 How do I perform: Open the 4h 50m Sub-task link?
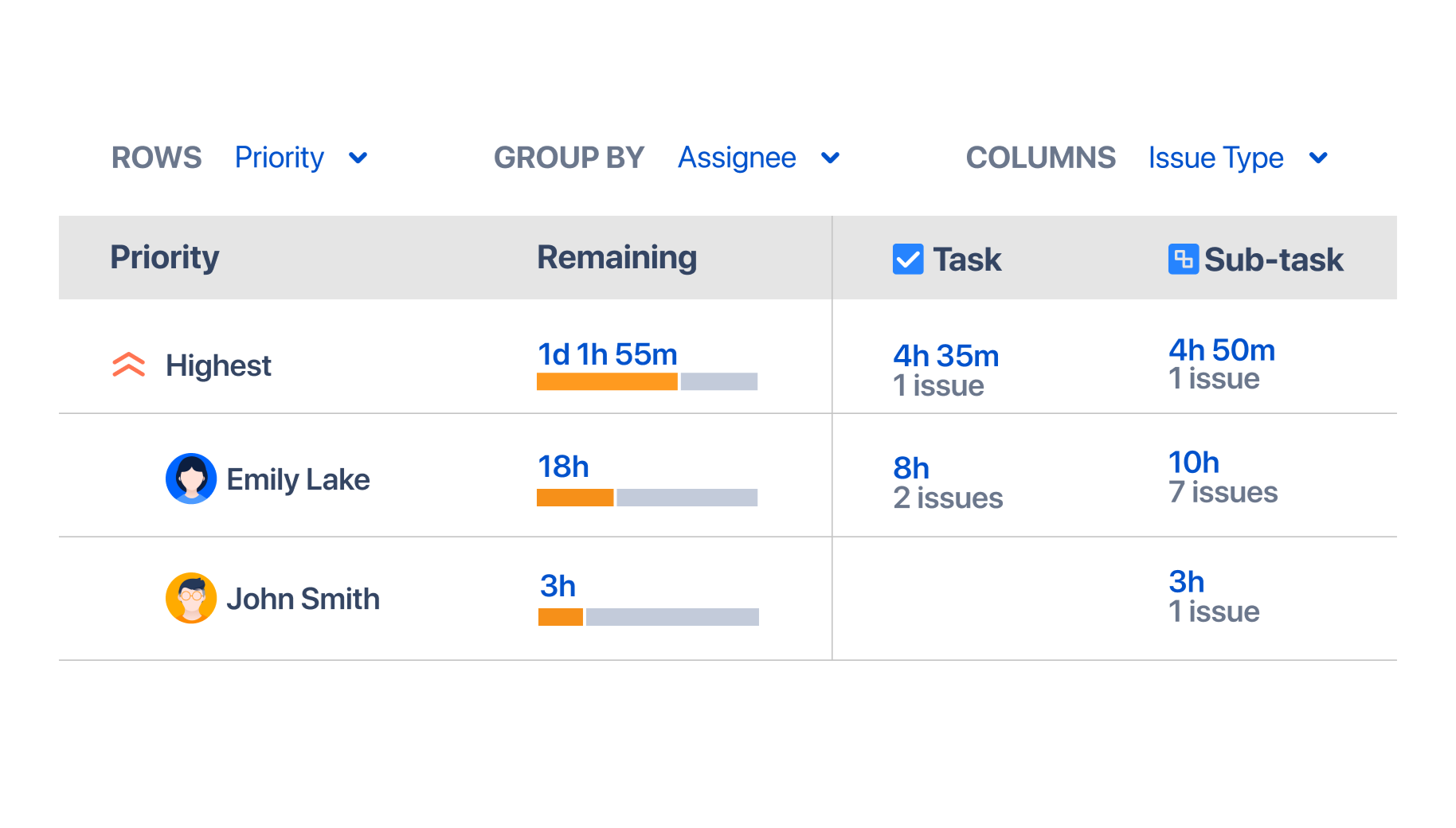[x=1222, y=350]
